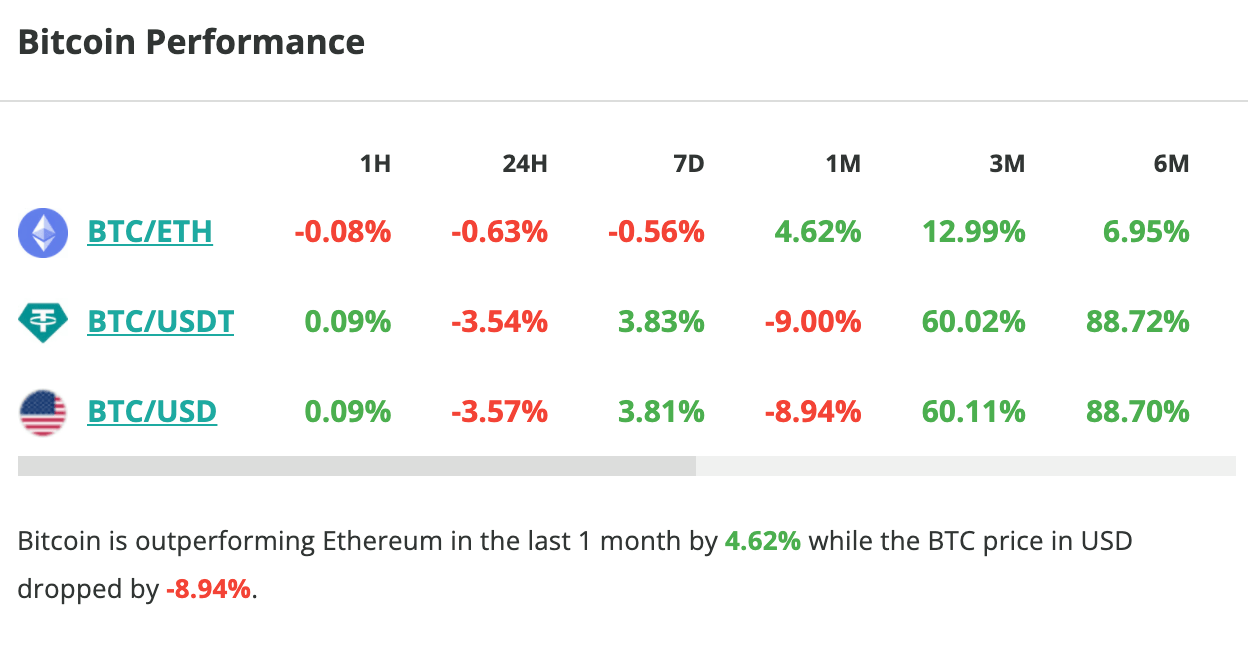Select the 6M column header
This screenshot has height=657, width=1248.
click(1171, 164)
